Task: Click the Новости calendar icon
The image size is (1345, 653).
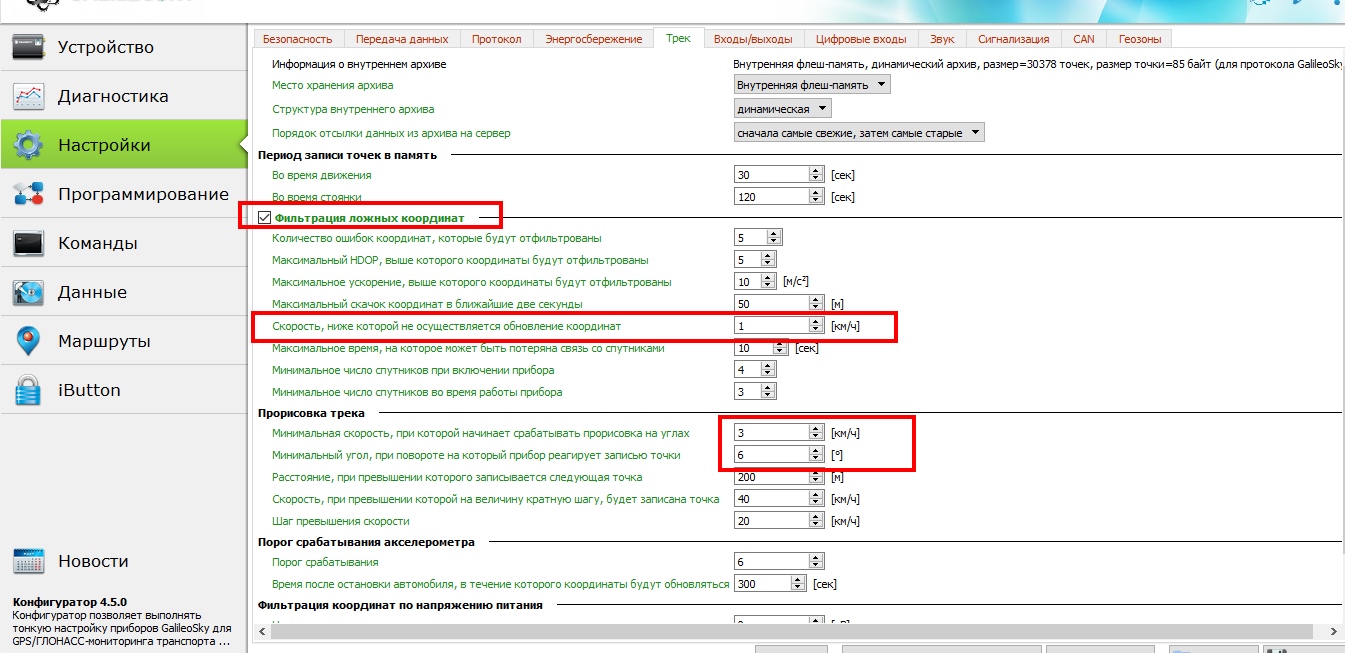Action: [x=28, y=561]
